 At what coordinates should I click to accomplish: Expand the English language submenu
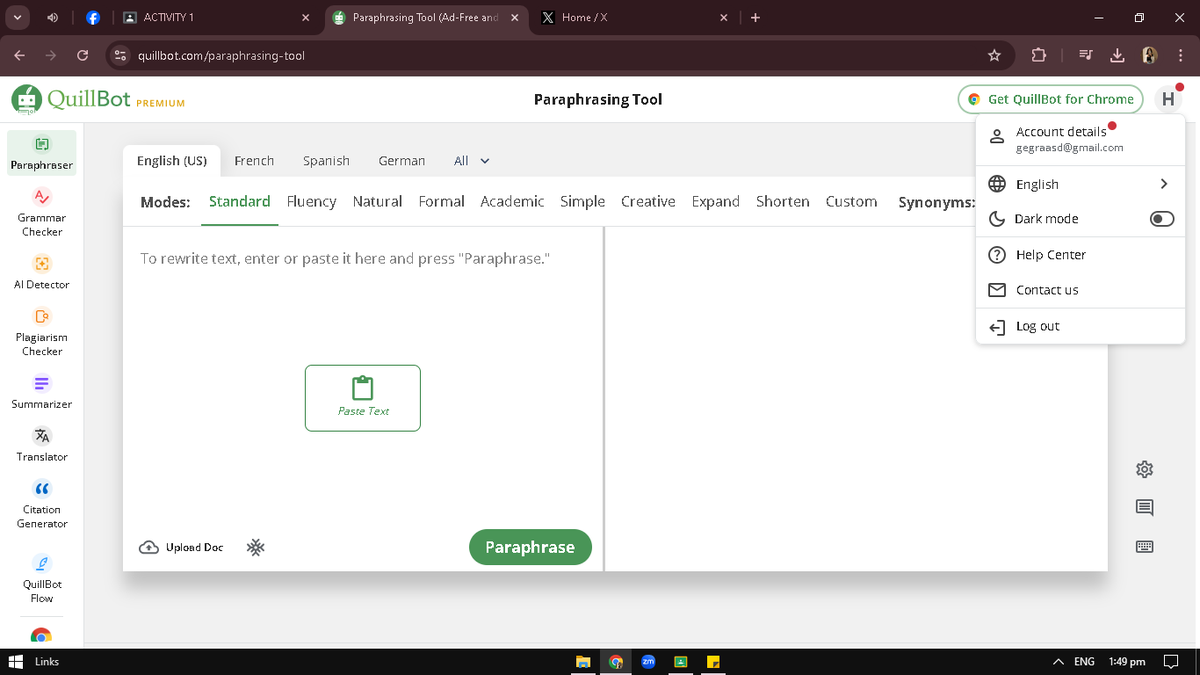[x=1080, y=184]
